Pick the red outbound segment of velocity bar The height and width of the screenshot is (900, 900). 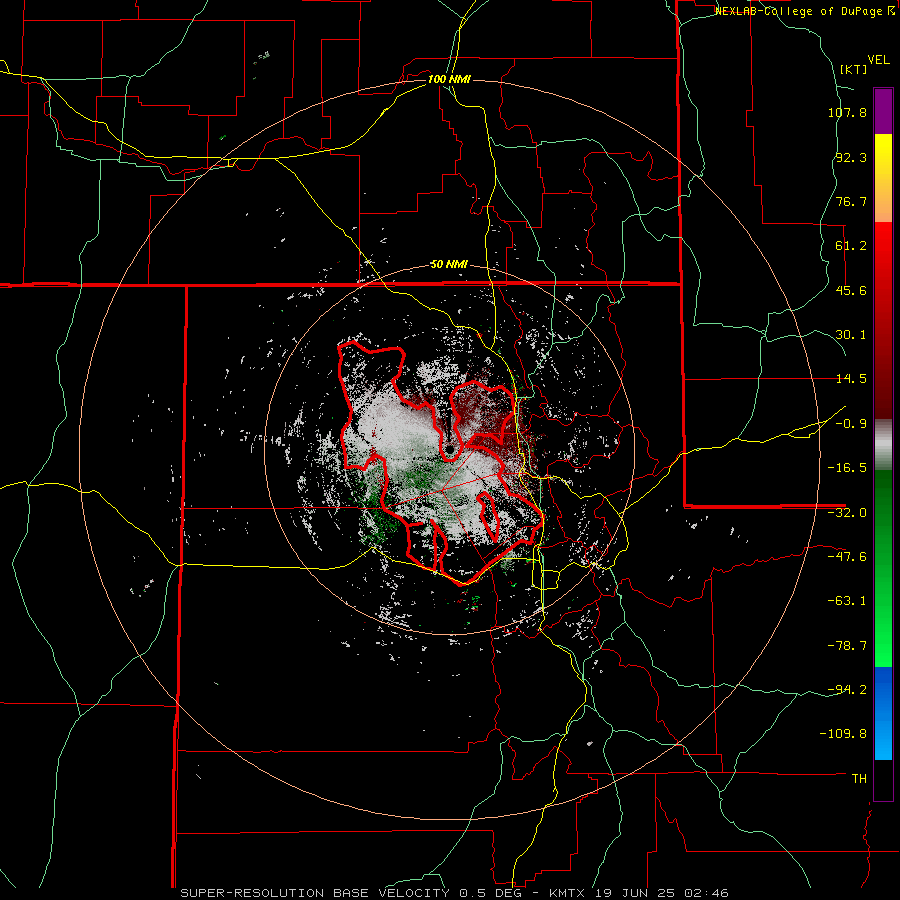click(883, 320)
